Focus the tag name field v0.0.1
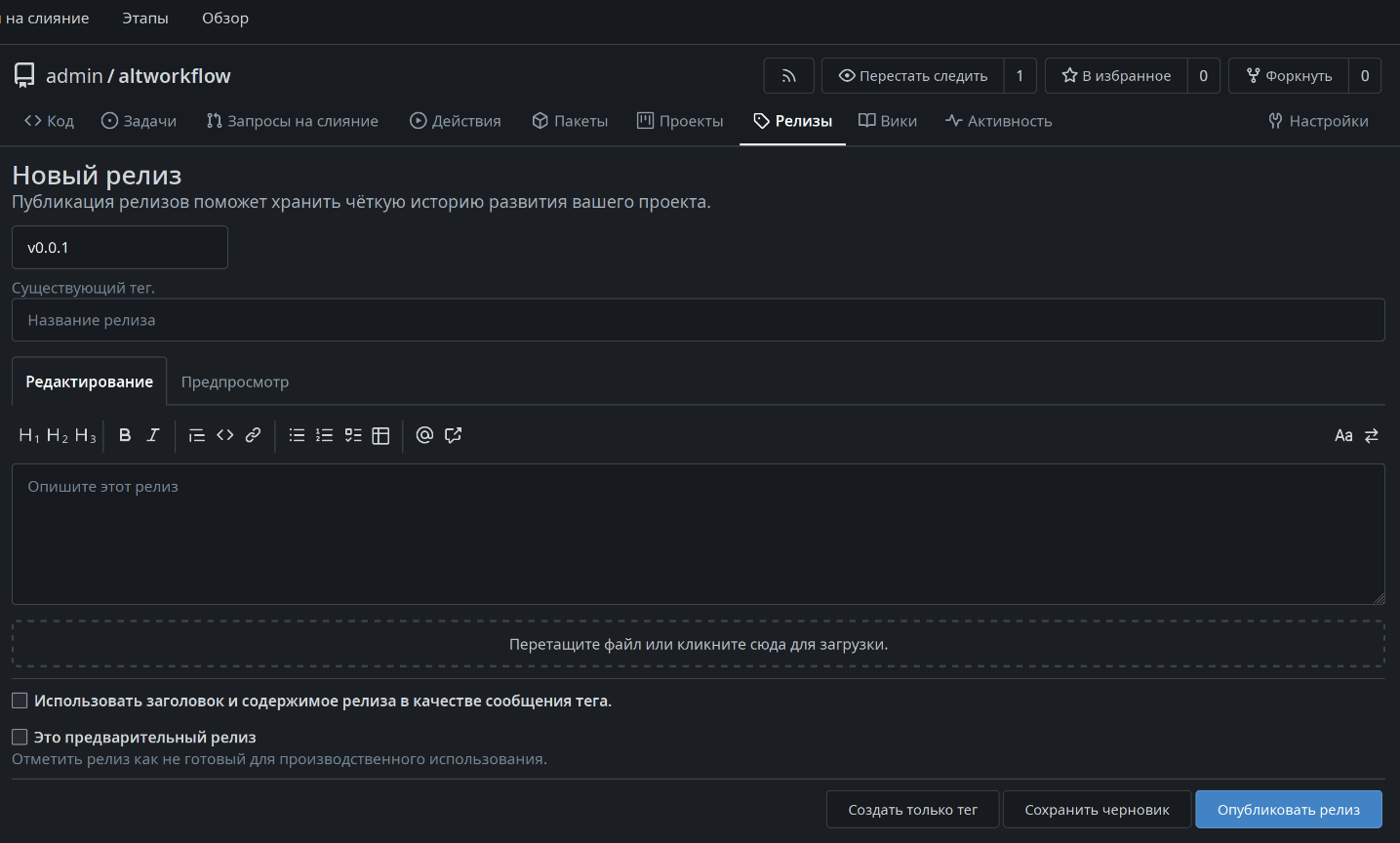The width and height of the screenshot is (1400, 843). [x=120, y=248]
